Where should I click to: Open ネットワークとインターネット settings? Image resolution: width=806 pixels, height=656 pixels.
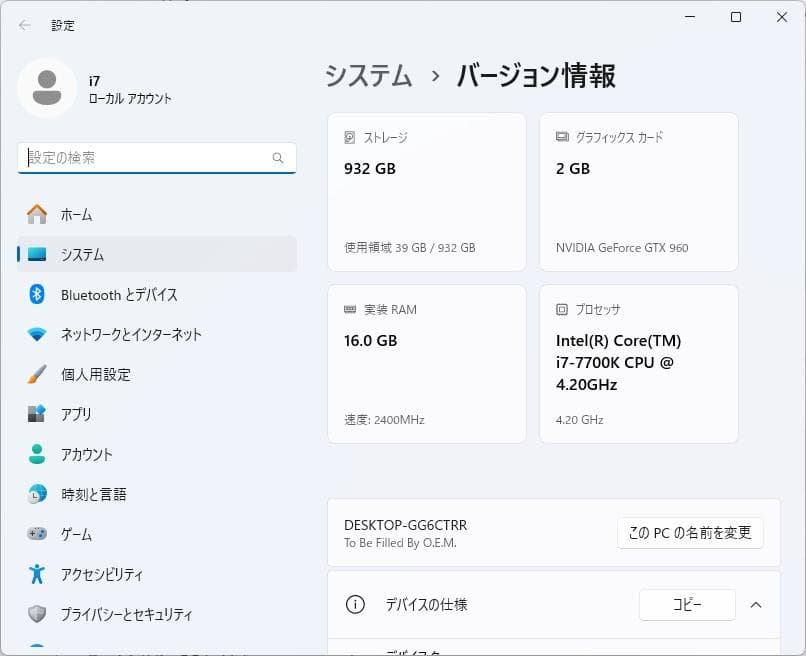[x=36, y=334]
